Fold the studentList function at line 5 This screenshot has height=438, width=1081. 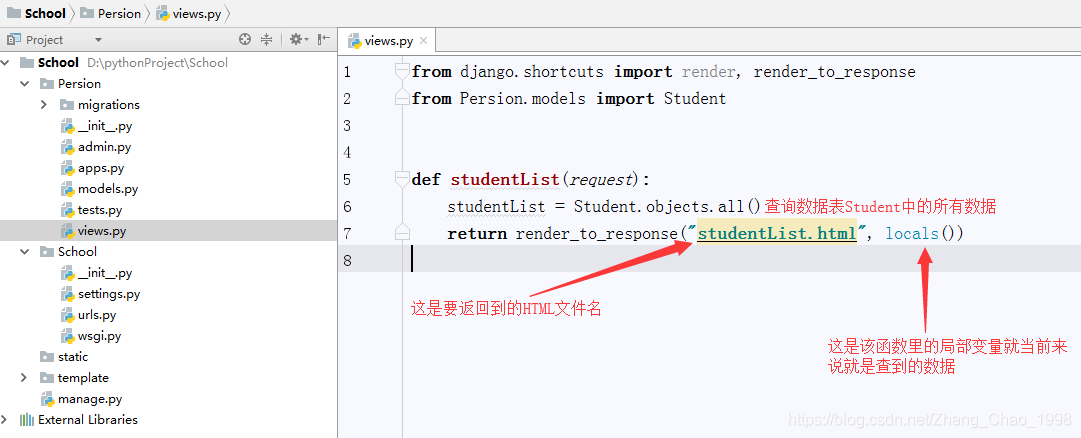402,179
